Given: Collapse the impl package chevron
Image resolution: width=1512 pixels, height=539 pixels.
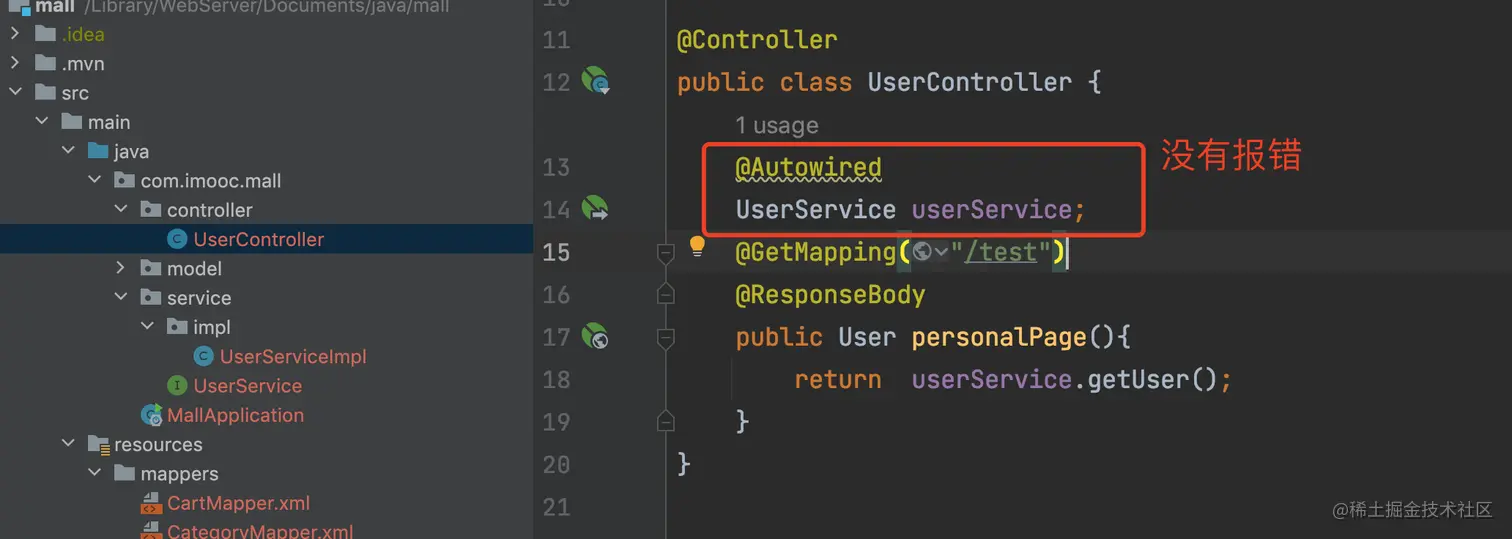Looking at the screenshot, I should tap(147, 327).
